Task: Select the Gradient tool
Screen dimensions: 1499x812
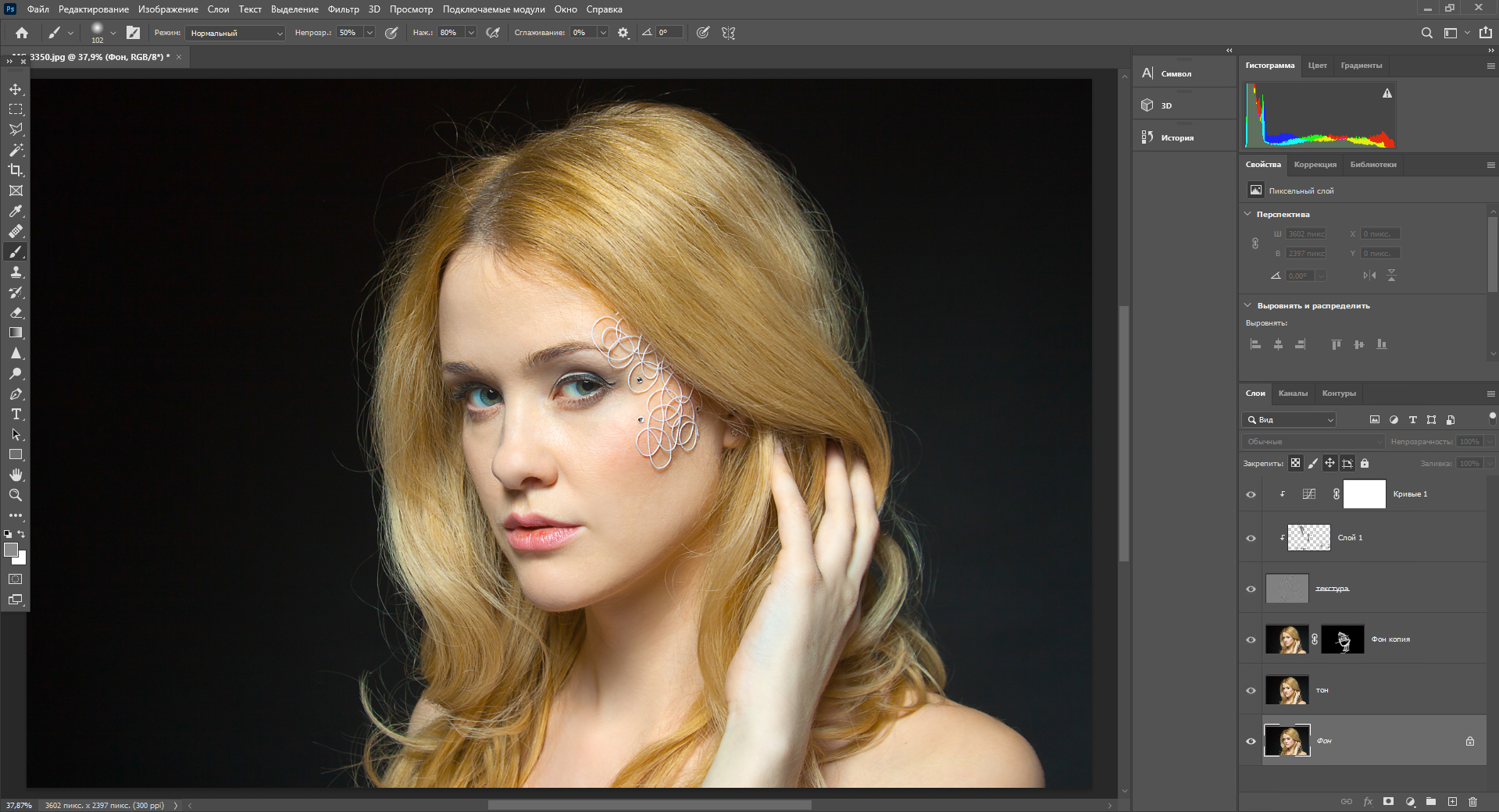Action: (x=15, y=333)
